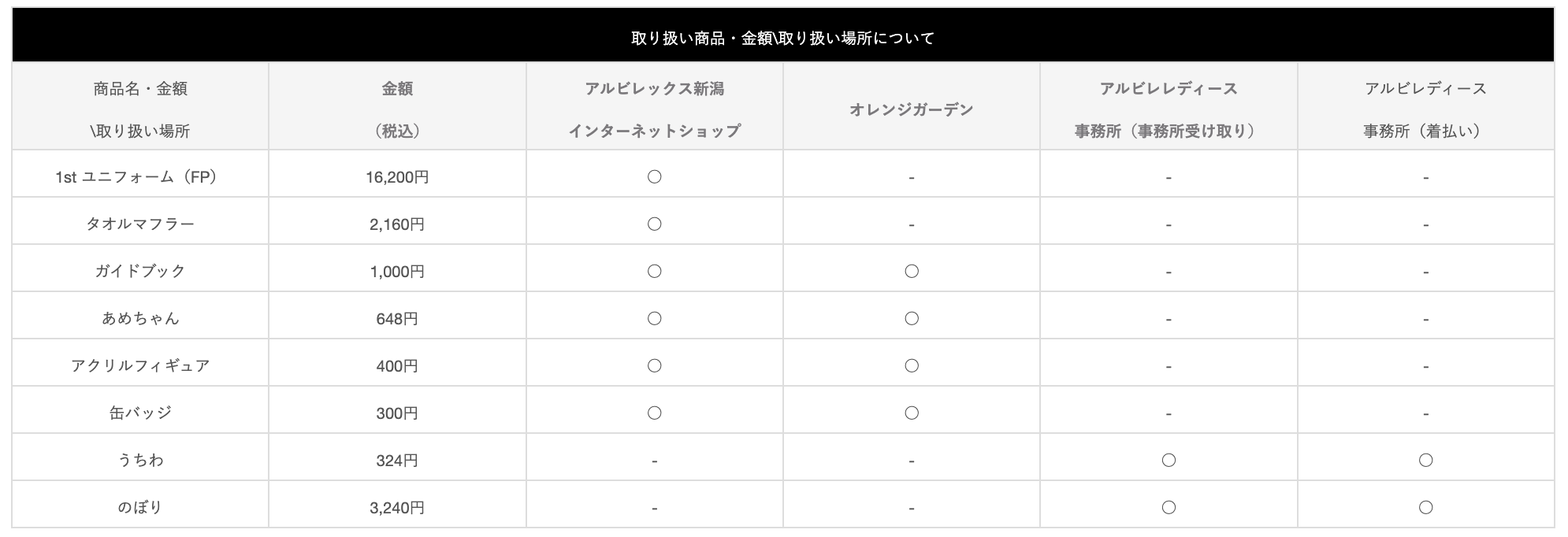Click circle mark for 缶バッジ under オレンジガーデン

pos(912,413)
